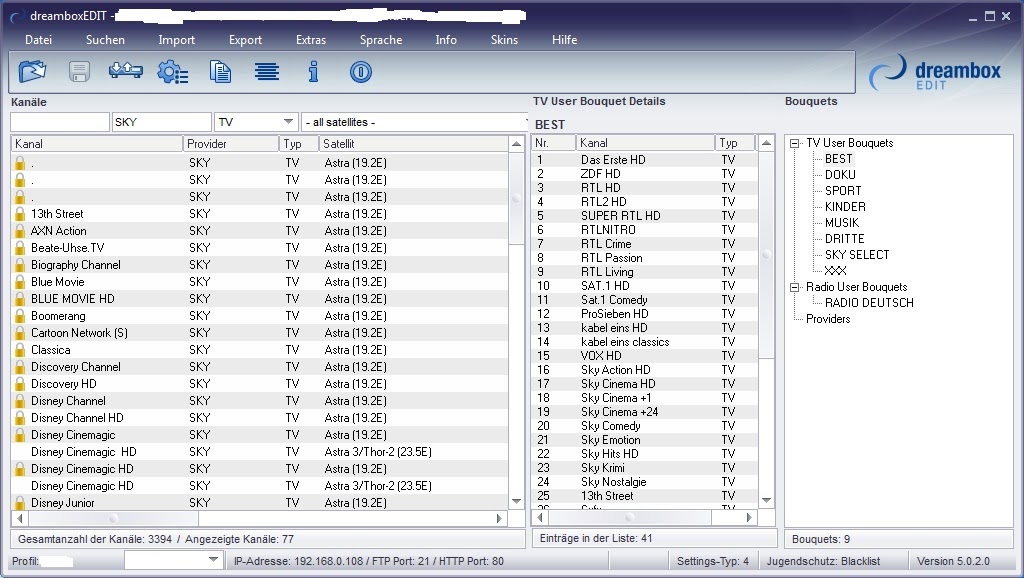The height and width of the screenshot is (578, 1024).
Task: Open the Export menu
Action: tap(245, 40)
